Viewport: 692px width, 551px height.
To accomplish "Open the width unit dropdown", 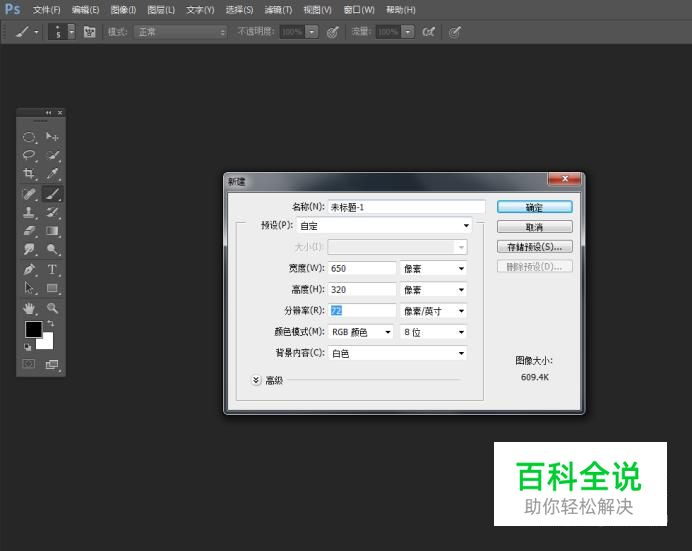I will [x=433, y=268].
